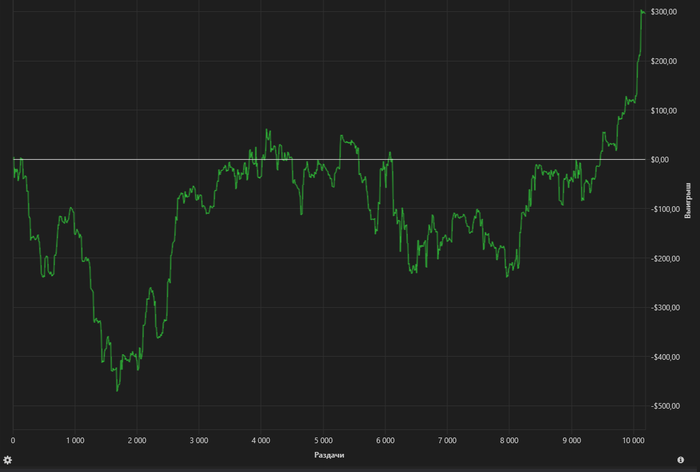Click the -$300,00 y-axis label
Screen dimensions: 700x472
coord(665,307)
